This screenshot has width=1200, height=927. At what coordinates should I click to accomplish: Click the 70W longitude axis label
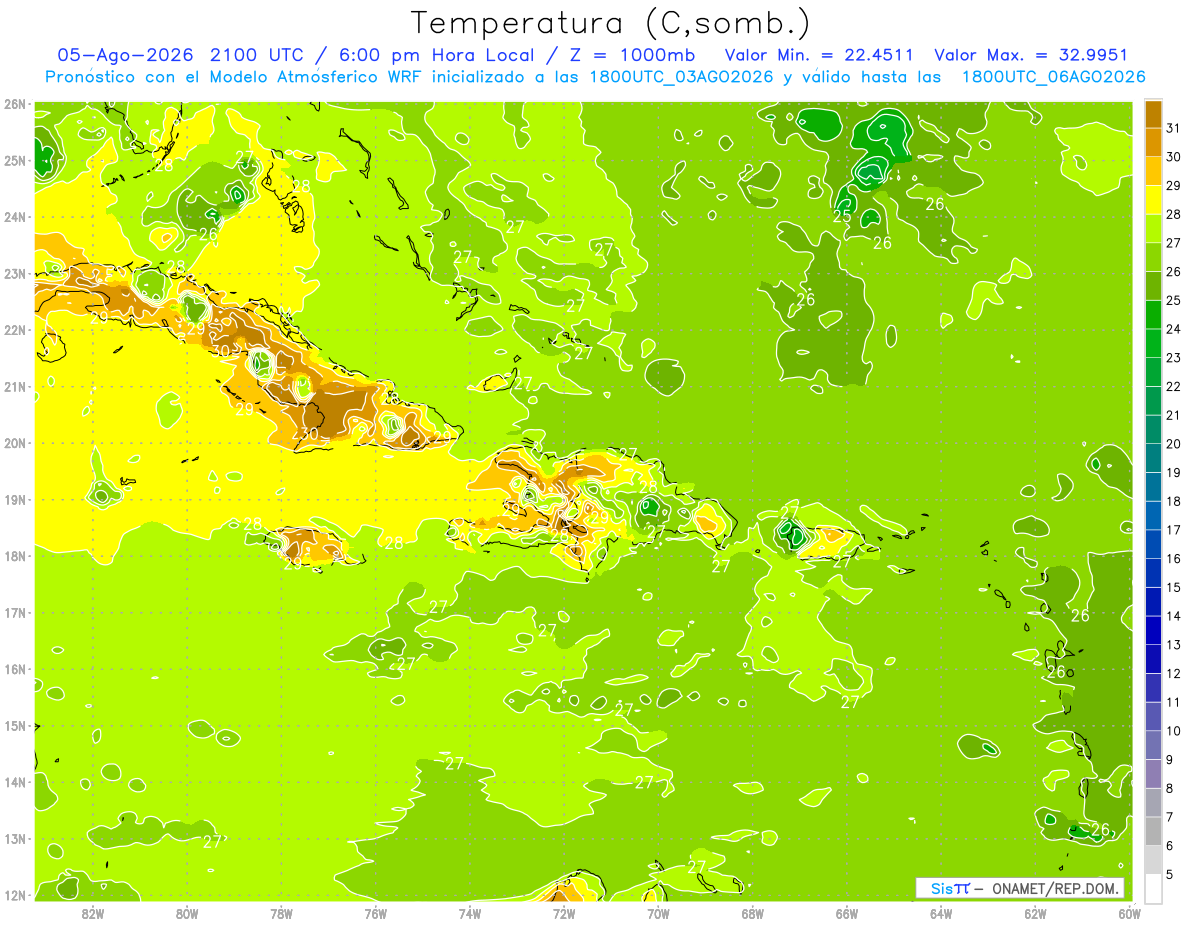point(658,913)
